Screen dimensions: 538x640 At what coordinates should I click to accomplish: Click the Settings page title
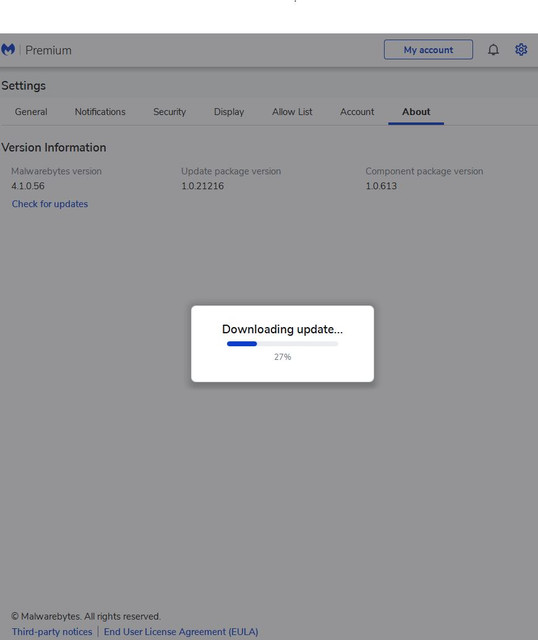point(23,86)
